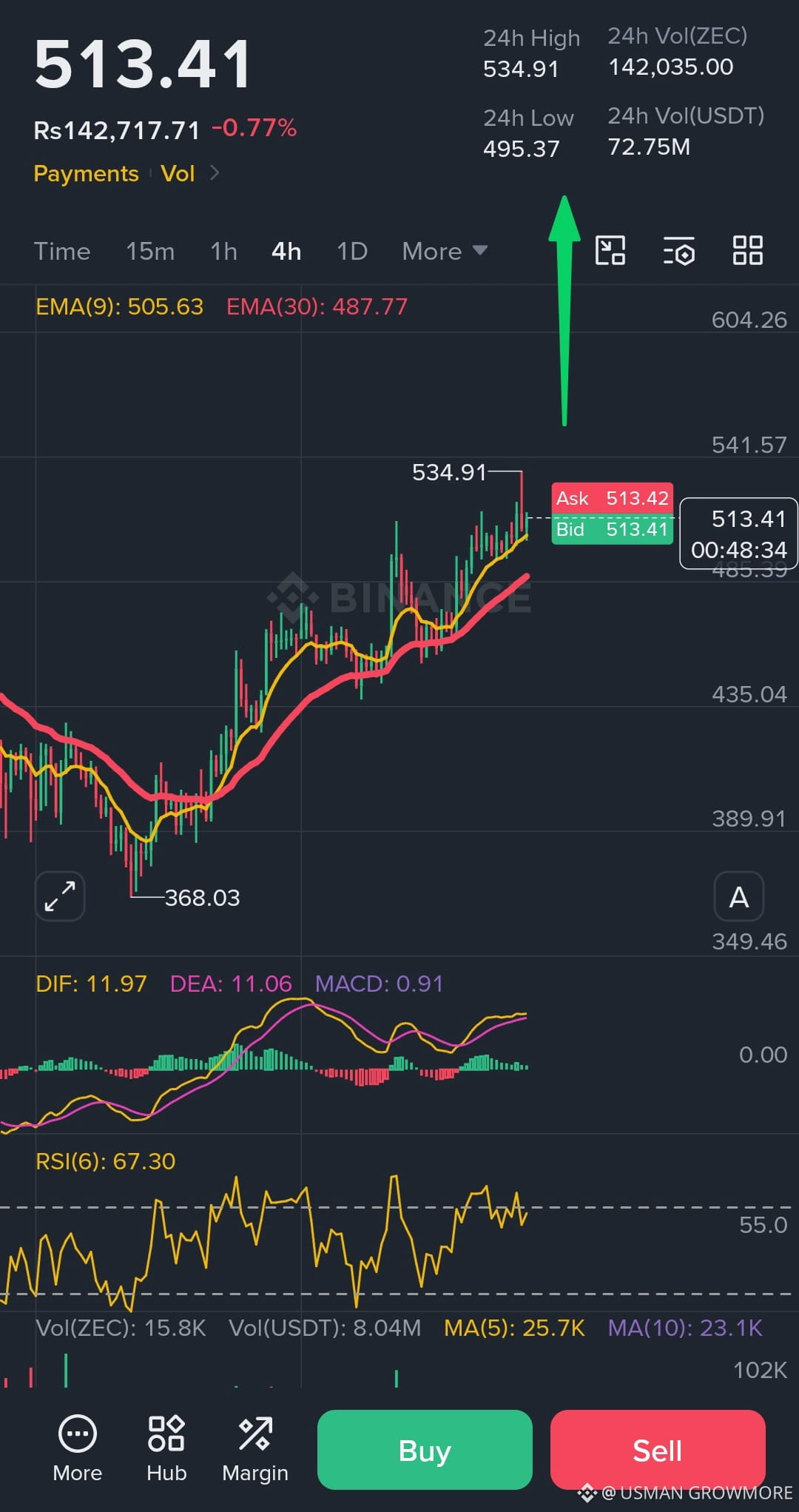This screenshot has height=1512, width=799.
Task: Open the Payments tag link
Action: 86,173
